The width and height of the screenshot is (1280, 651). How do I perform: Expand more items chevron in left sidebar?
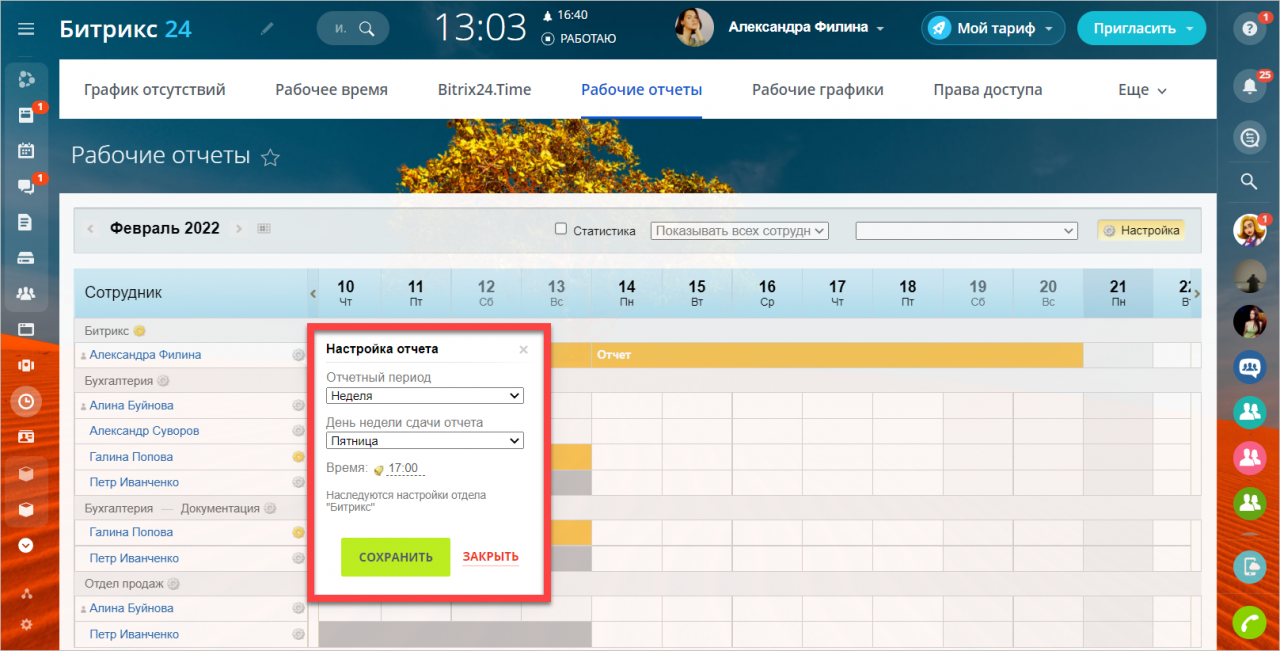pos(26,545)
